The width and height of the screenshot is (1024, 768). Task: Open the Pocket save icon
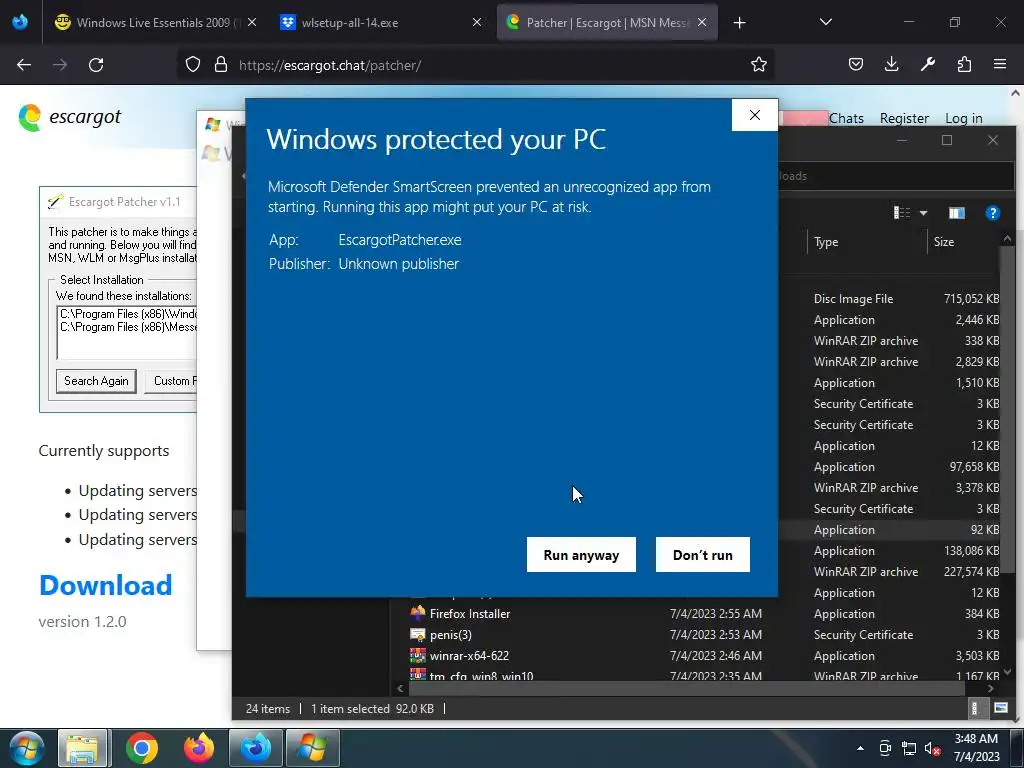click(856, 64)
